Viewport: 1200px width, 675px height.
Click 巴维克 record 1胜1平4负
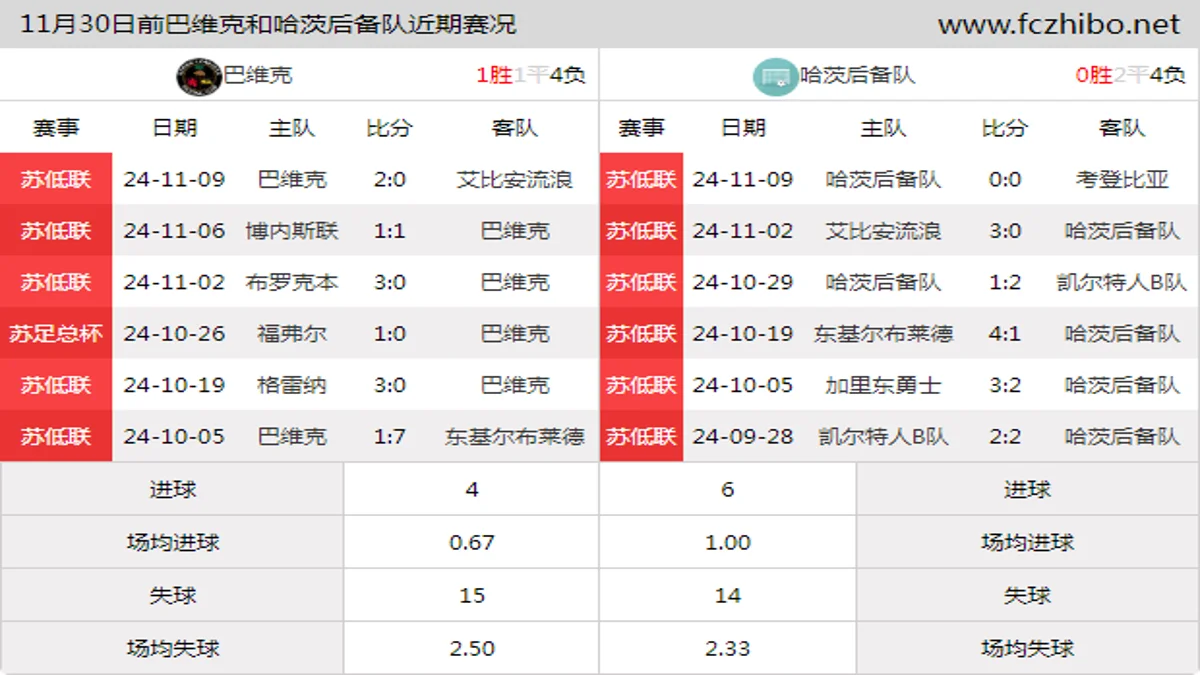pyautogui.click(x=531, y=75)
